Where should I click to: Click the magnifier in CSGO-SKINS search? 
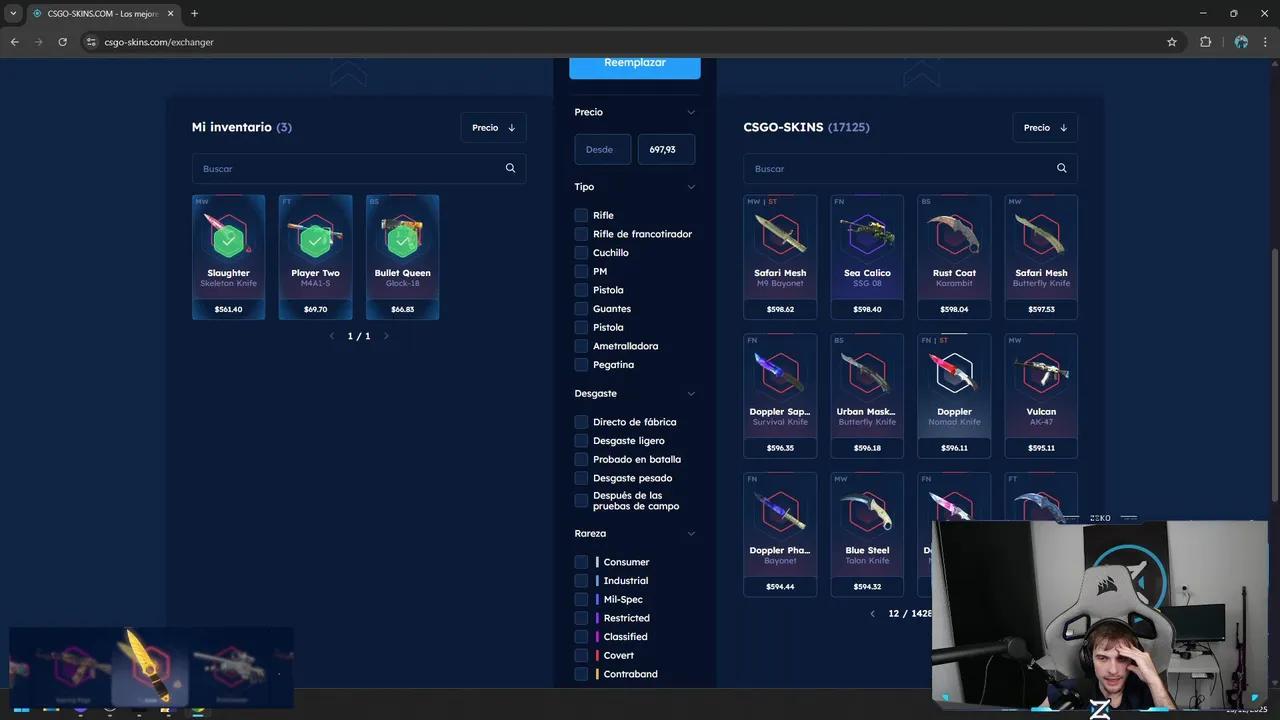coord(1062,168)
